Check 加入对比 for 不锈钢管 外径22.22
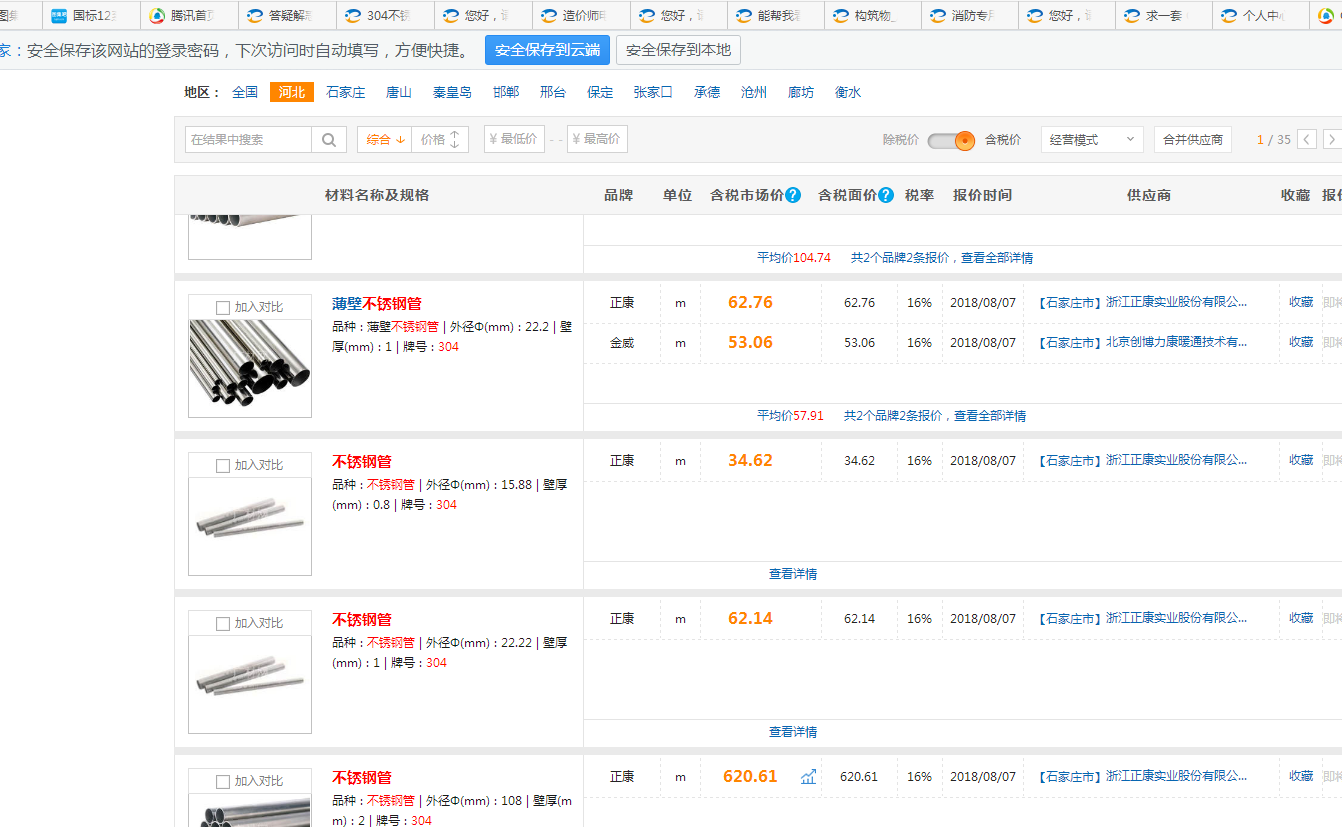 (x=223, y=624)
